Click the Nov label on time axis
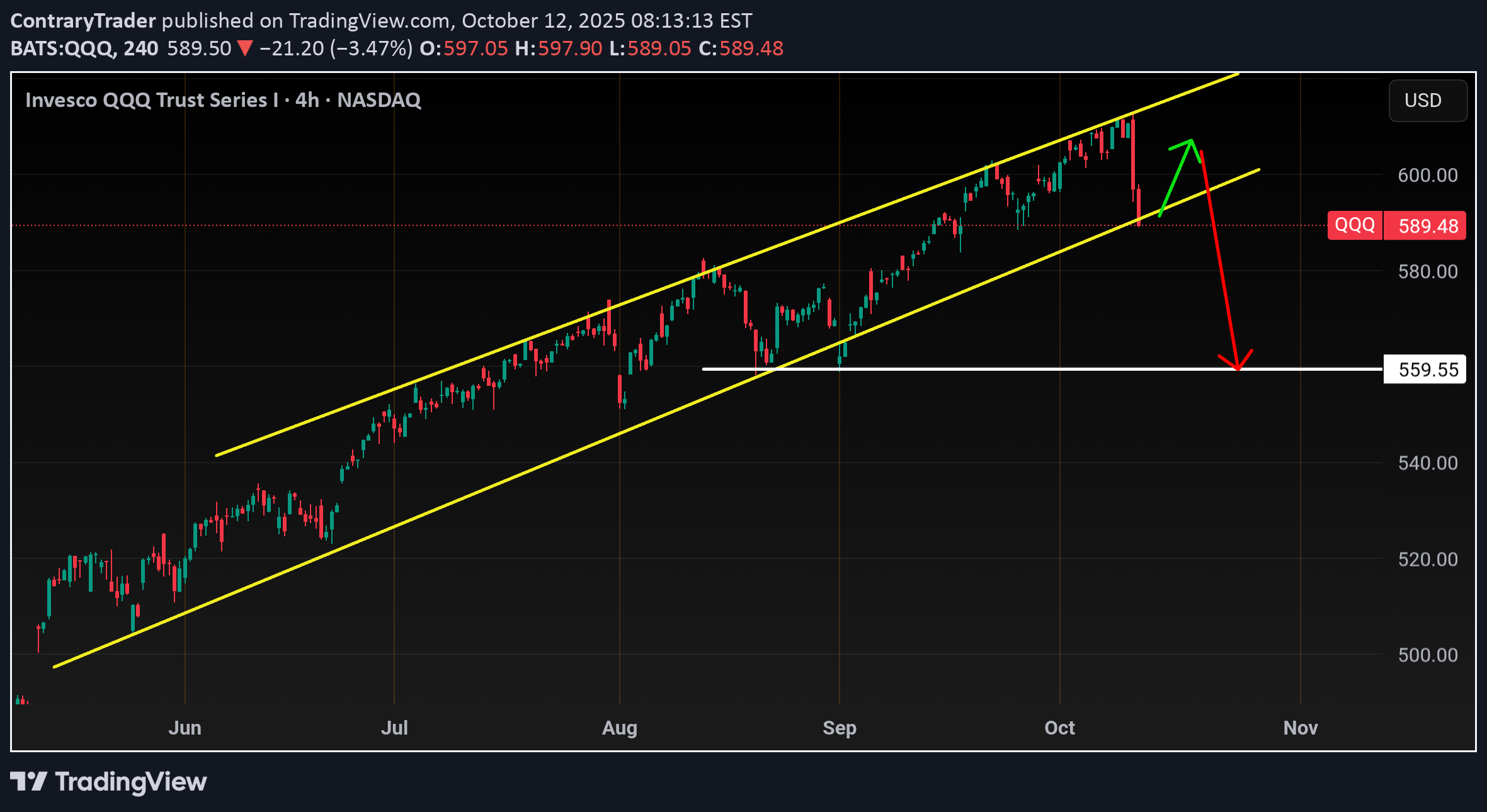This screenshot has height=812, width=1487. (x=1300, y=728)
